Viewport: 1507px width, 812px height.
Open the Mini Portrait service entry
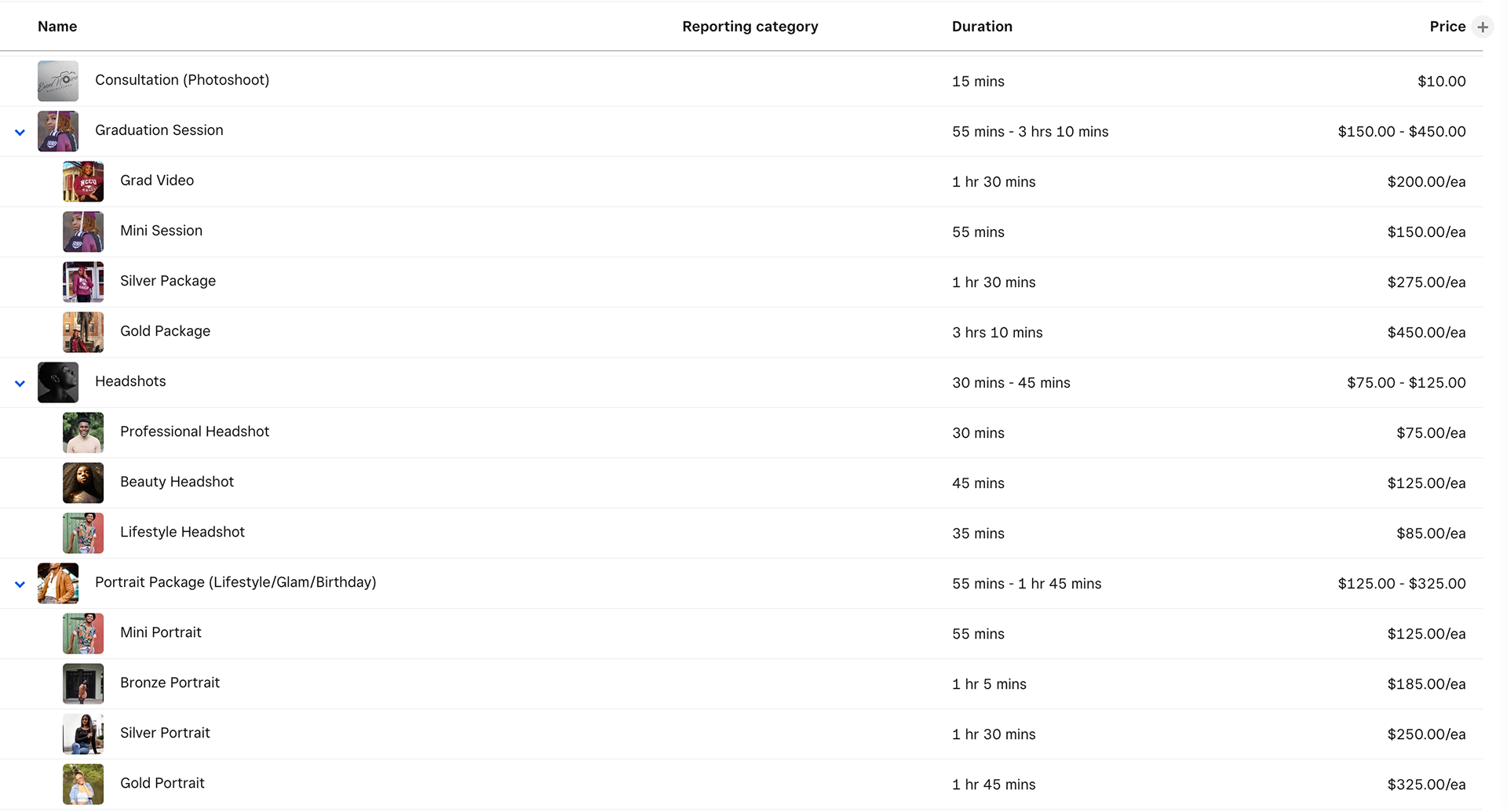click(160, 632)
